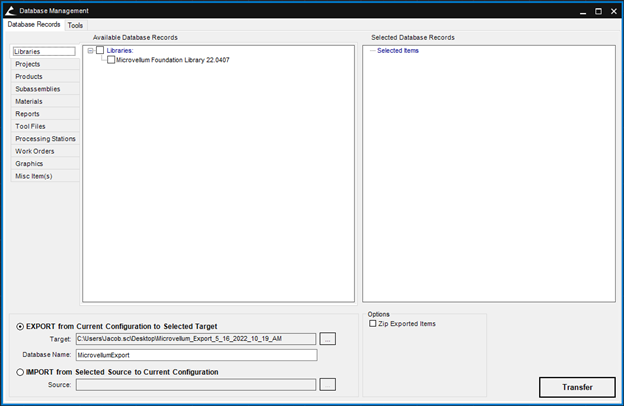This screenshot has height=406, width=624.
Task: Click the Database Management app icon in title bar
Action: (x=10, y=10)
